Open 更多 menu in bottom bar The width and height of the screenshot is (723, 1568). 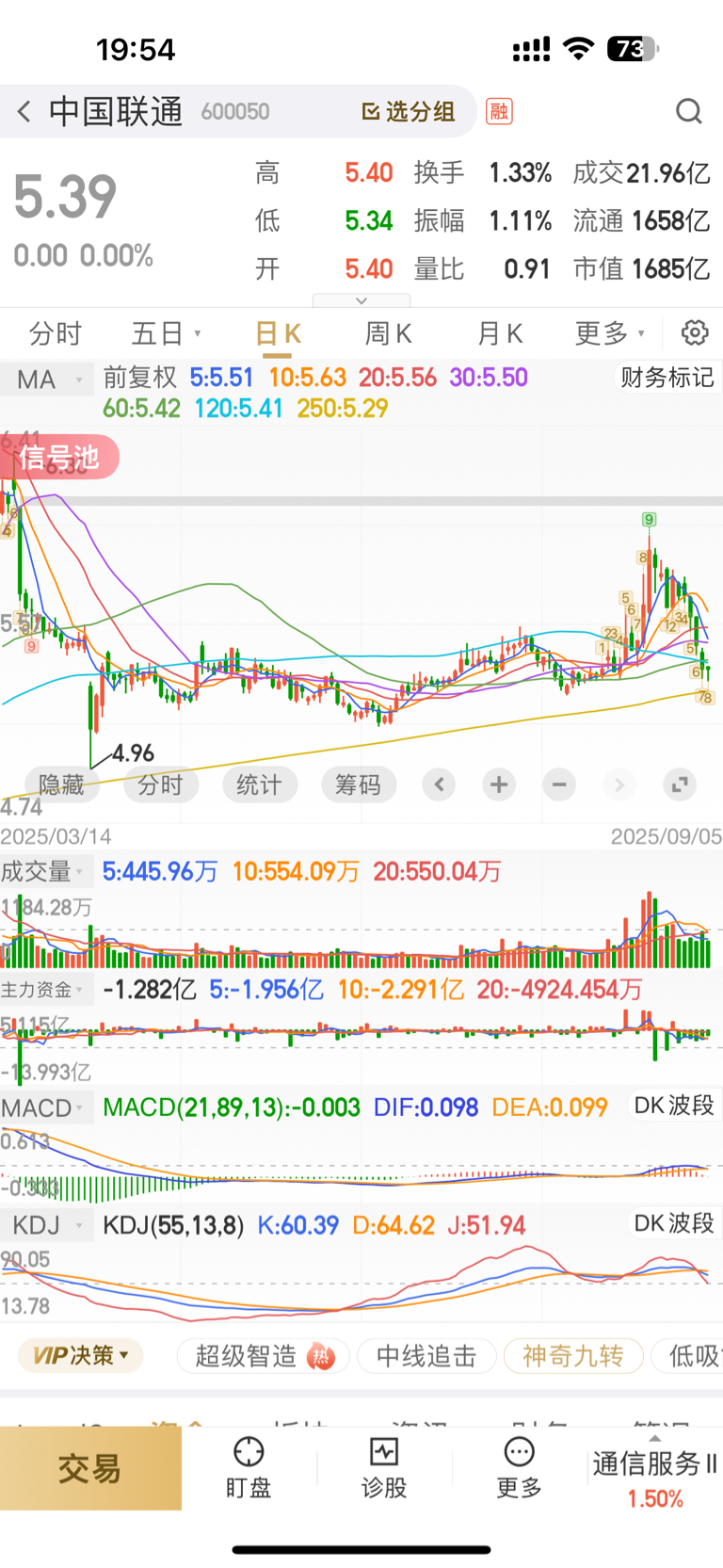point(519,1467)
